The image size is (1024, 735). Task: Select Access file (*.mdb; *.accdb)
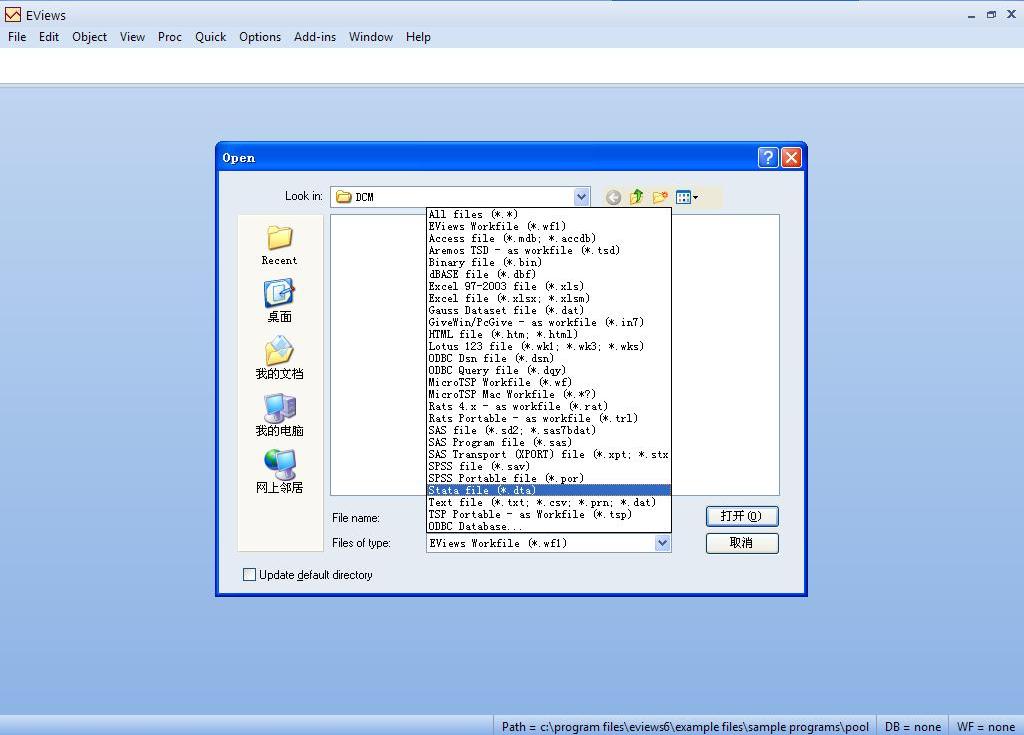[549, 238]
